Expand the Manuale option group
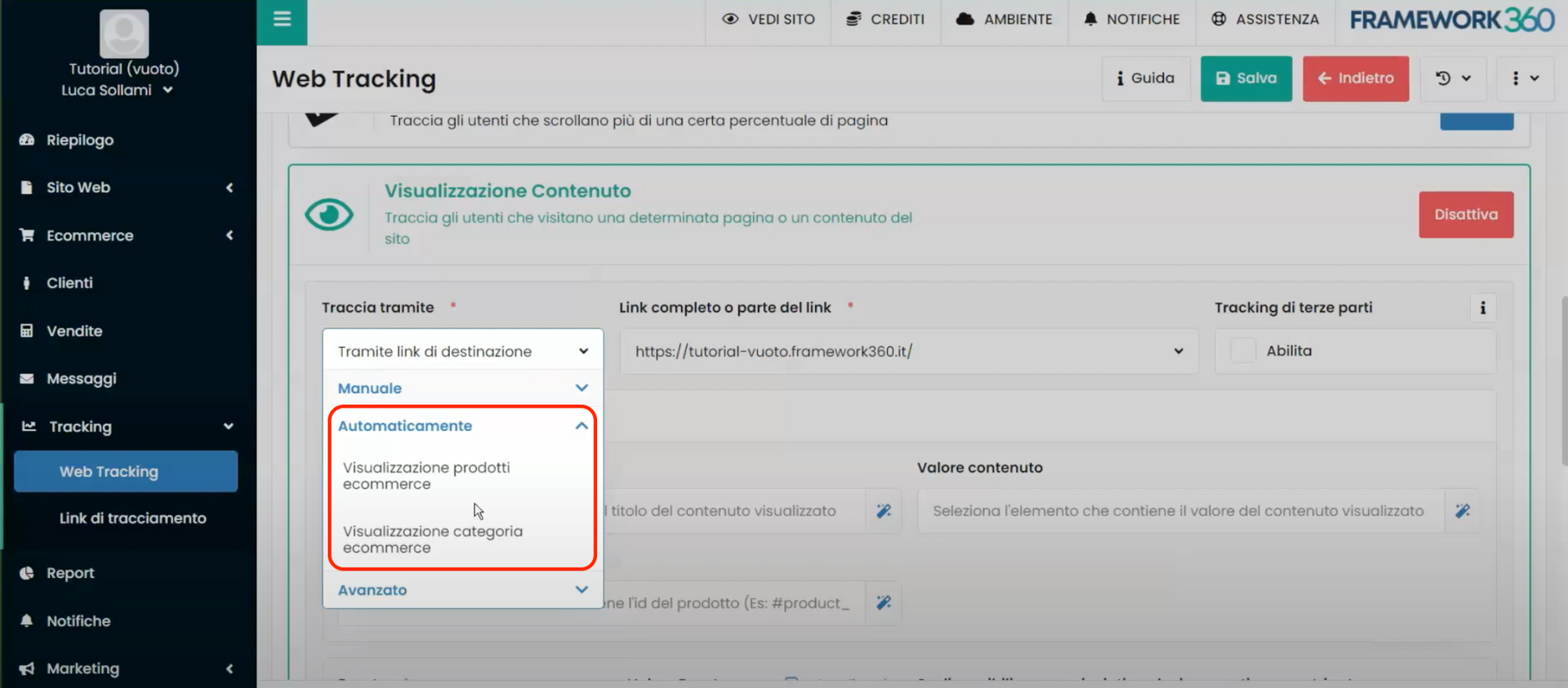The height and width of the screenshot is (688, 1568). click(462, 388)
